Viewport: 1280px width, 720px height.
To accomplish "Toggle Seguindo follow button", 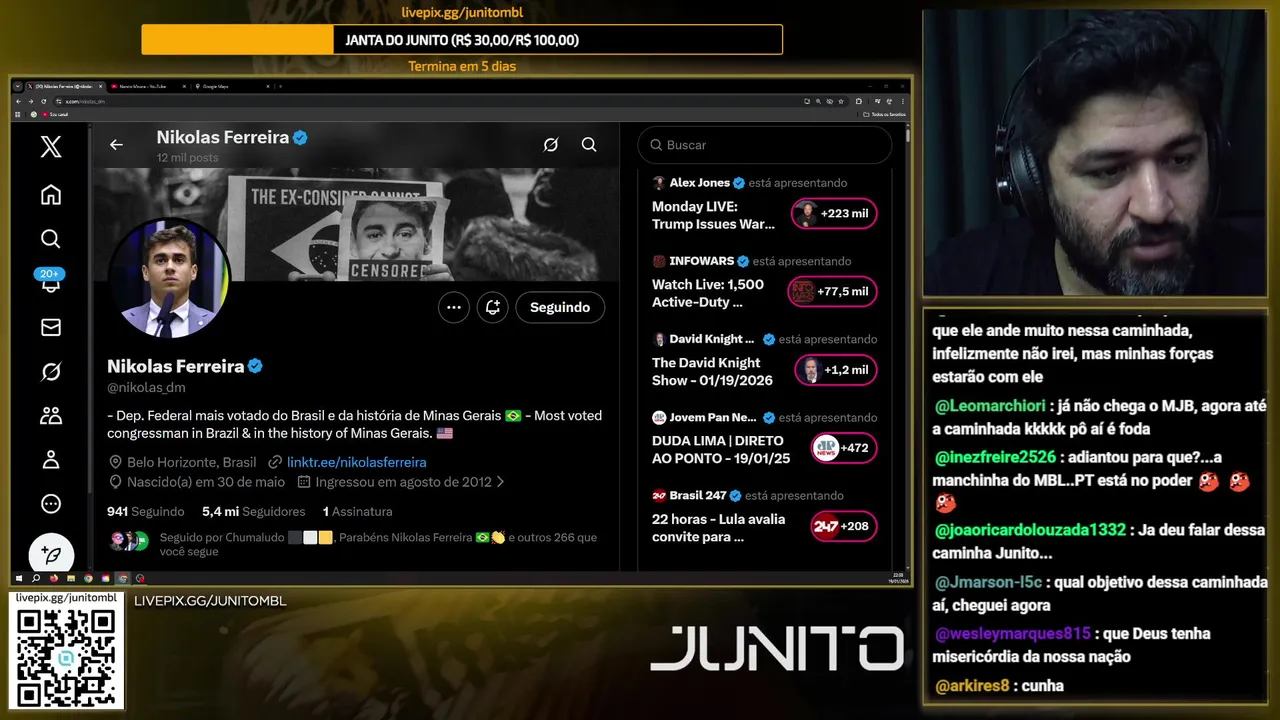I will 560,307.
